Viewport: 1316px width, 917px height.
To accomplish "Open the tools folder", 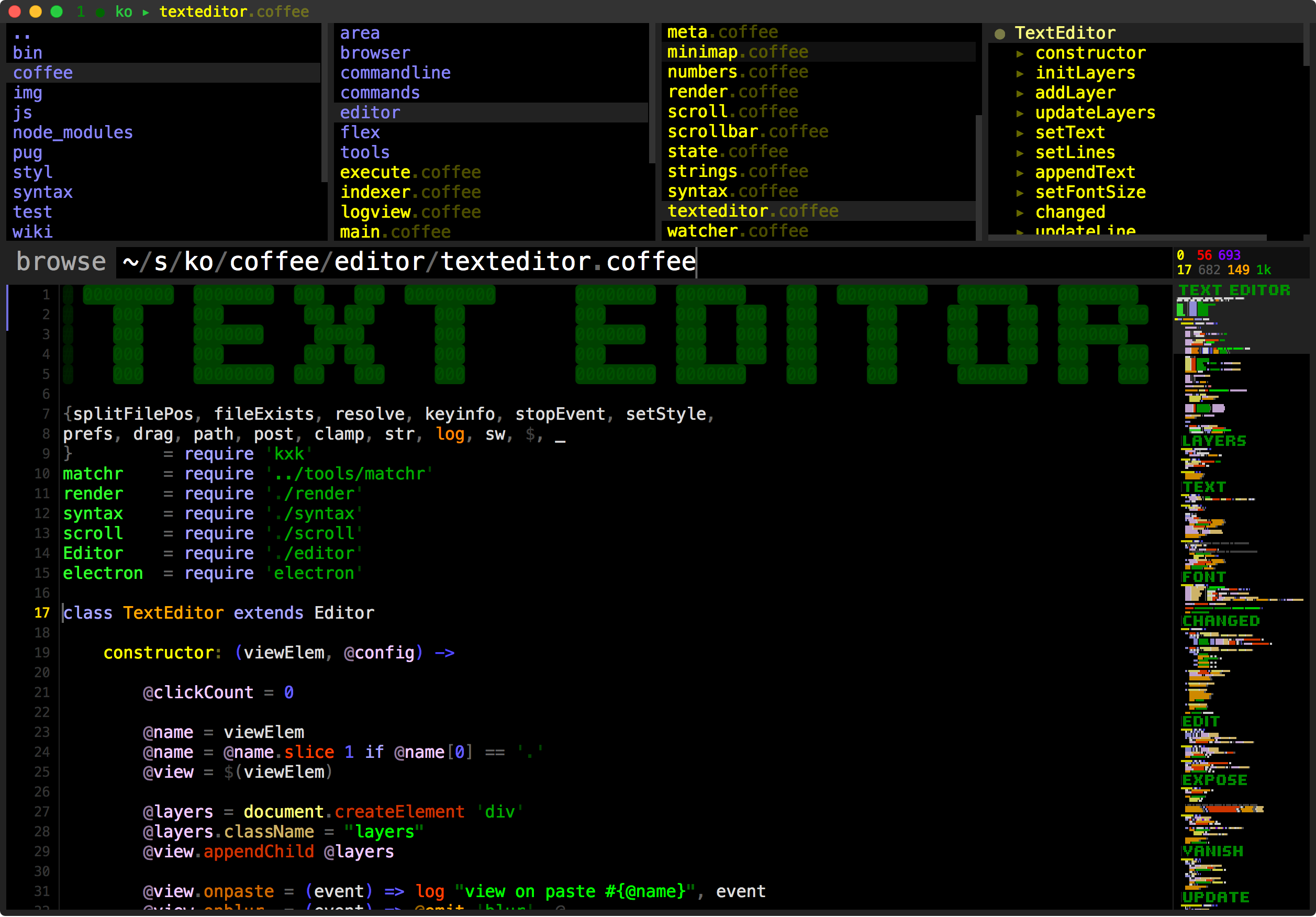I will [490, 152].
